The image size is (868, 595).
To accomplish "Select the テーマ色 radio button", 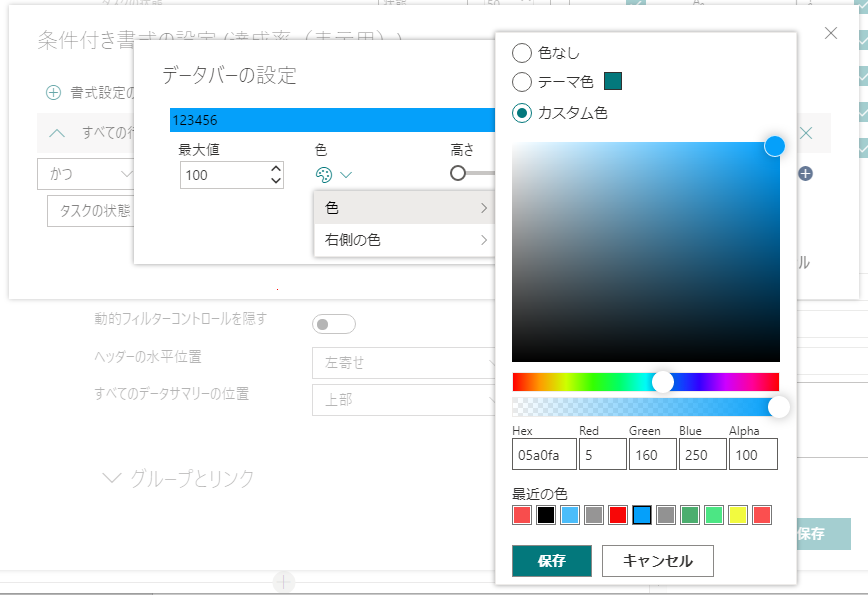I will 522,82.
